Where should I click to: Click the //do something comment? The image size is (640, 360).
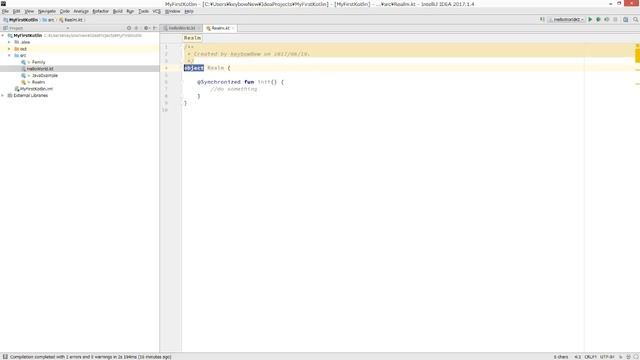click(x=234, y=89)
